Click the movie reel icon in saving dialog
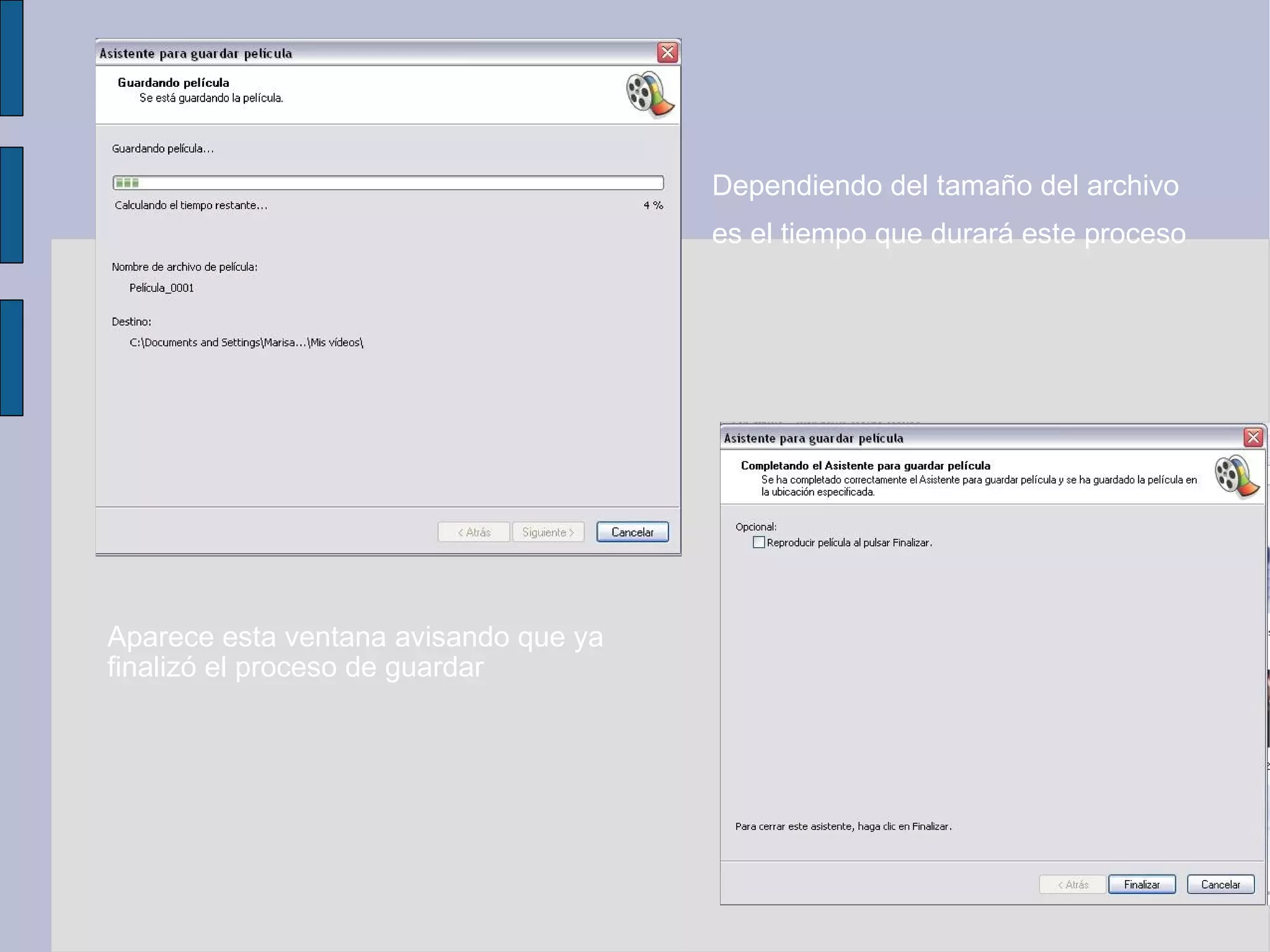This screenshot has width=1270, height=952. pos(649,94)
